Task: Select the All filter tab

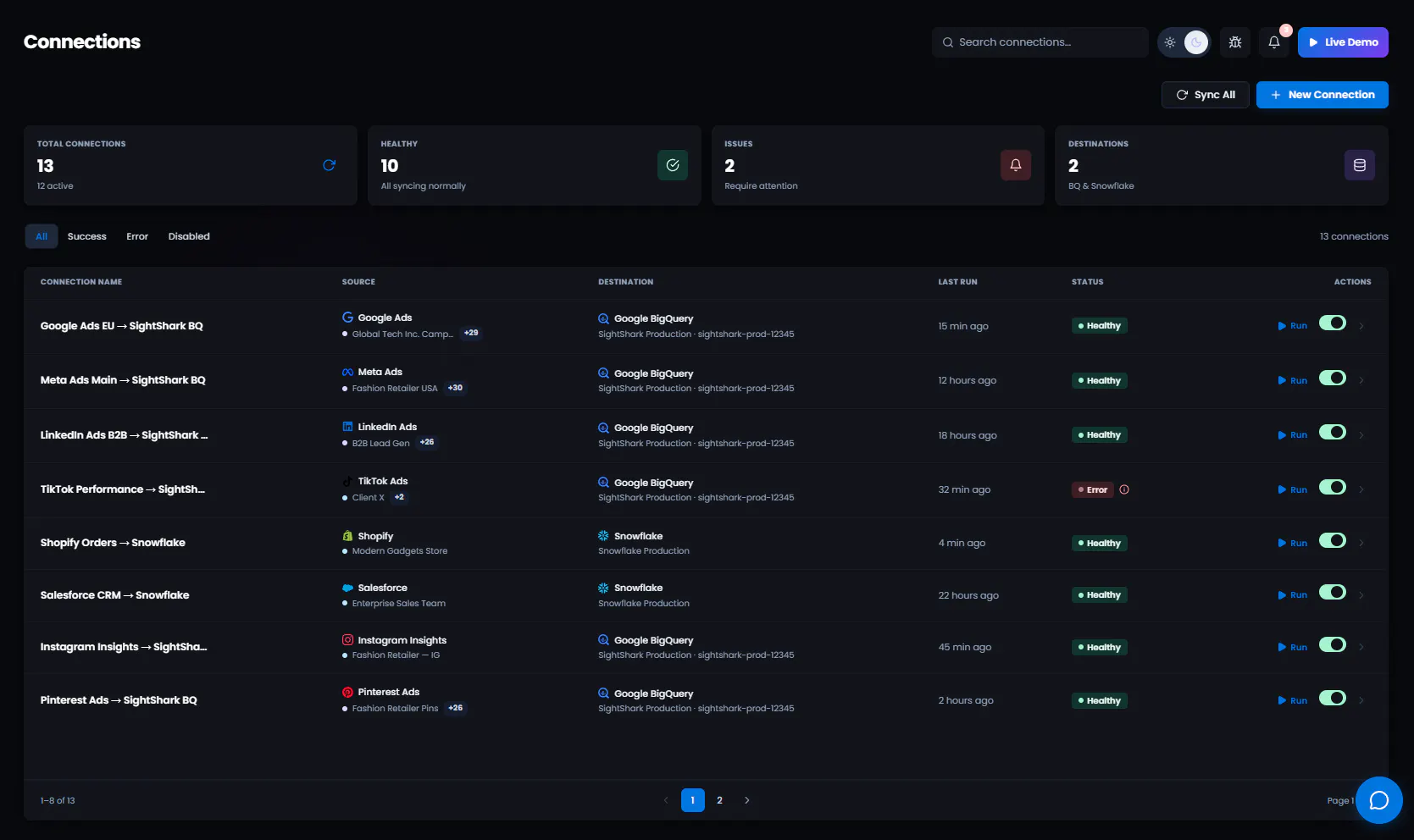Action: click(x=42, y=236)
